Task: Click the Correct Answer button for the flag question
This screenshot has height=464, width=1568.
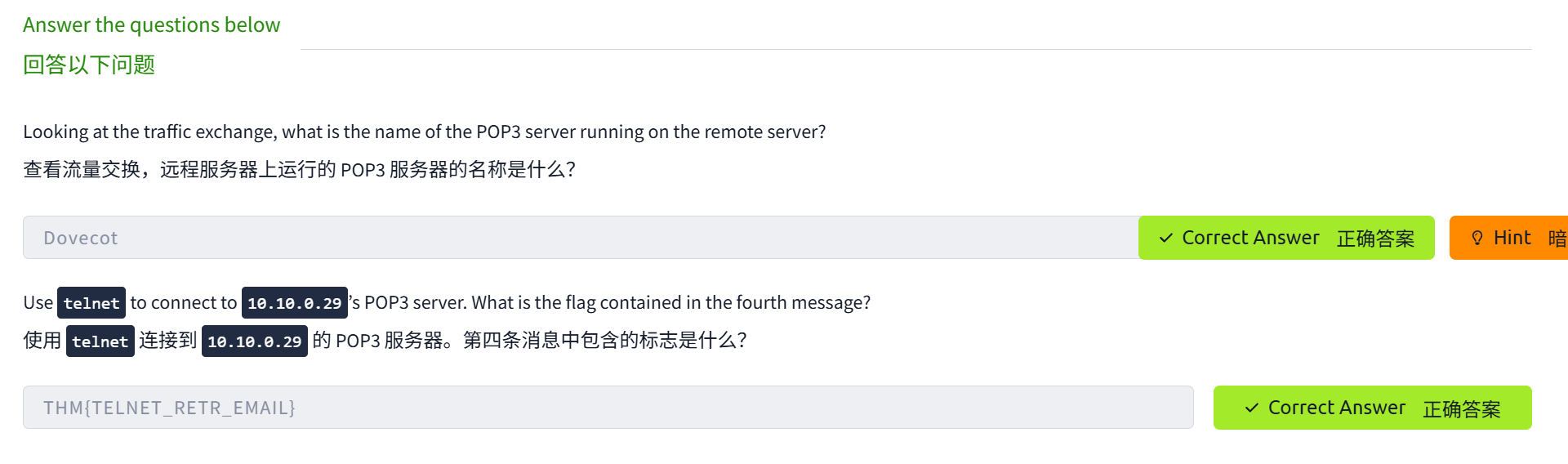Action: coord(1372,408)
